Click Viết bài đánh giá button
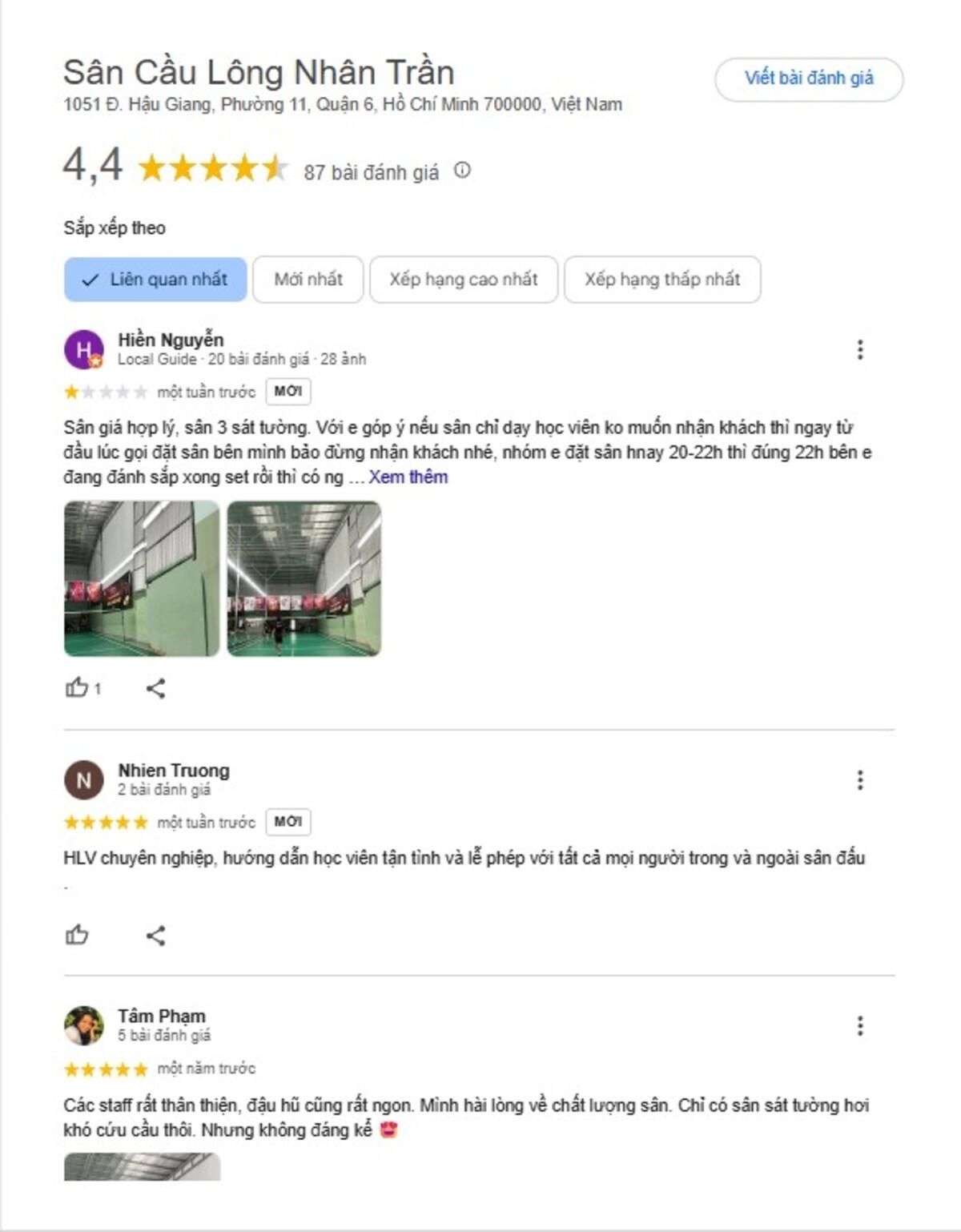Image resolution: width=961 pixels, height=1232 pixels. pyautogui.click(x=809, y=79)
